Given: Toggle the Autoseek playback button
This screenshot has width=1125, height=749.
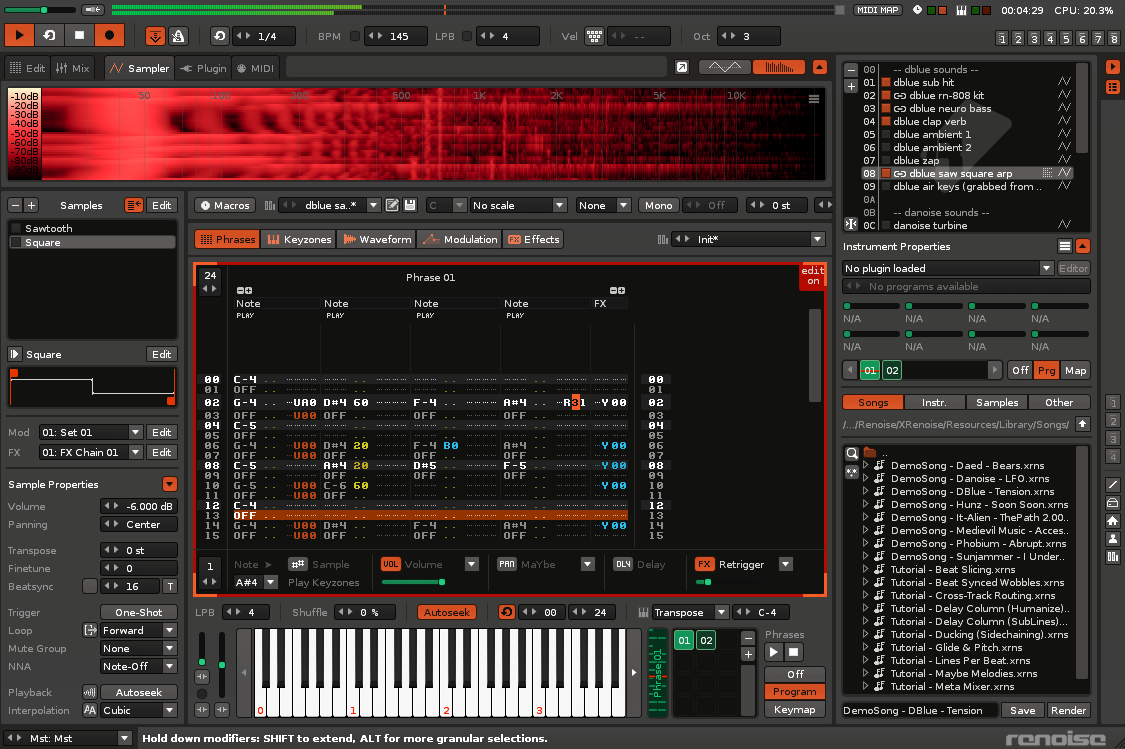Looking at the screenshot, I should tap(138, 692).
